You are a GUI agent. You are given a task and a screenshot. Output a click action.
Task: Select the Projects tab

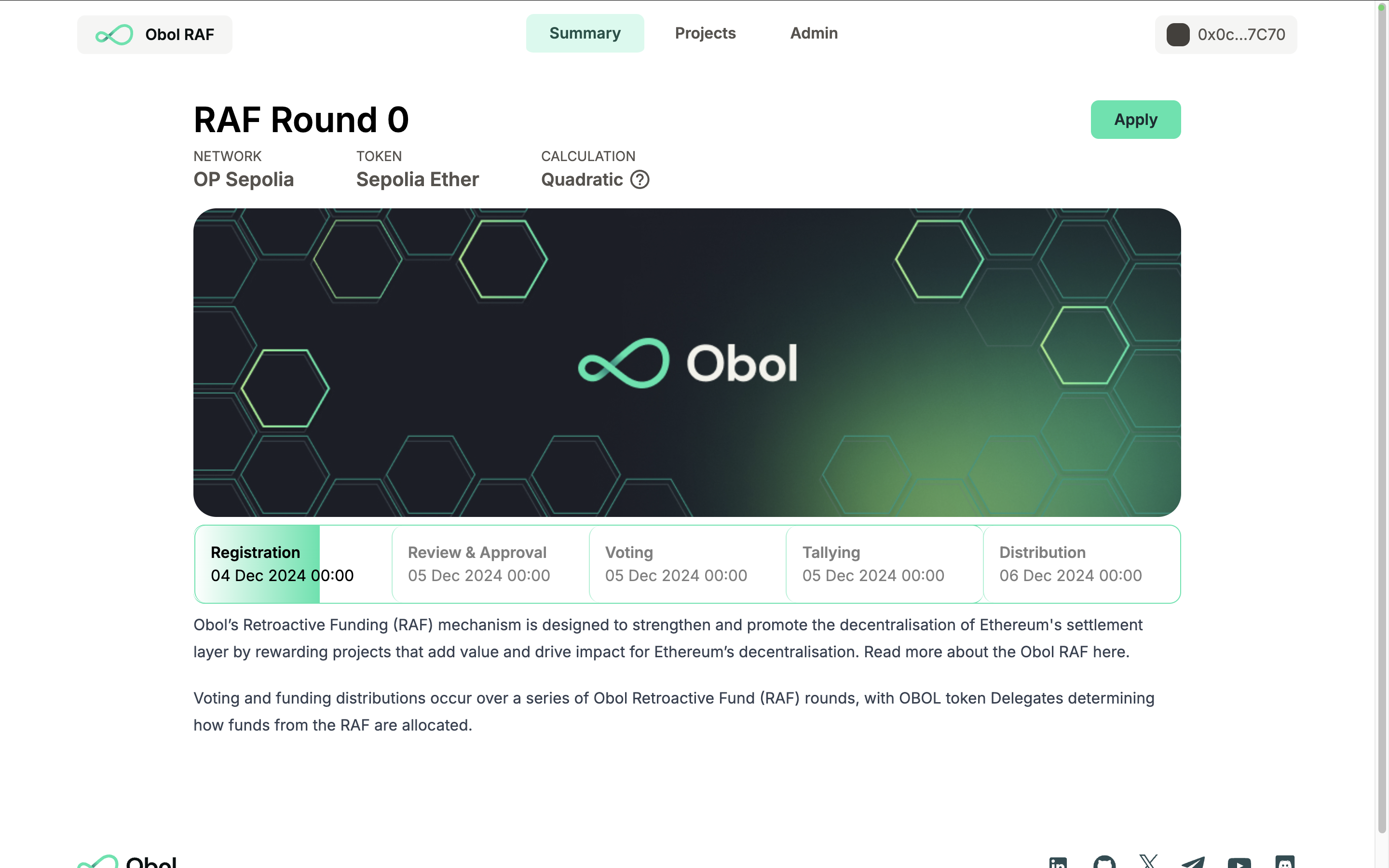(705, 33)
